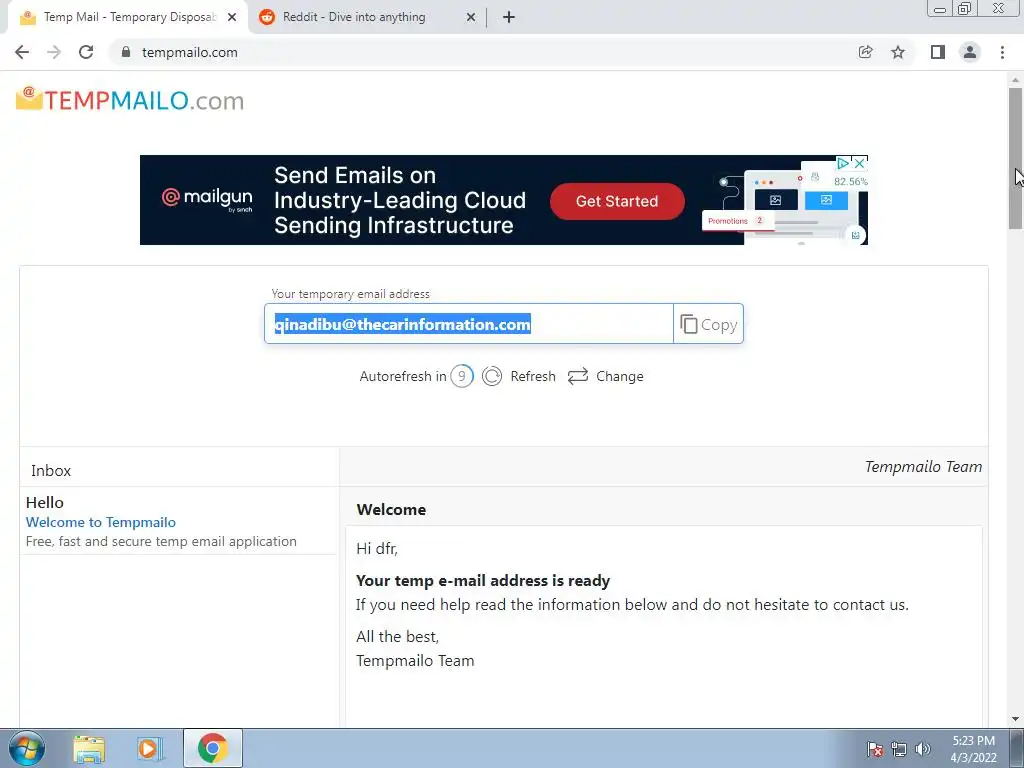Click the volume speaker tray icon

point(923,749)
